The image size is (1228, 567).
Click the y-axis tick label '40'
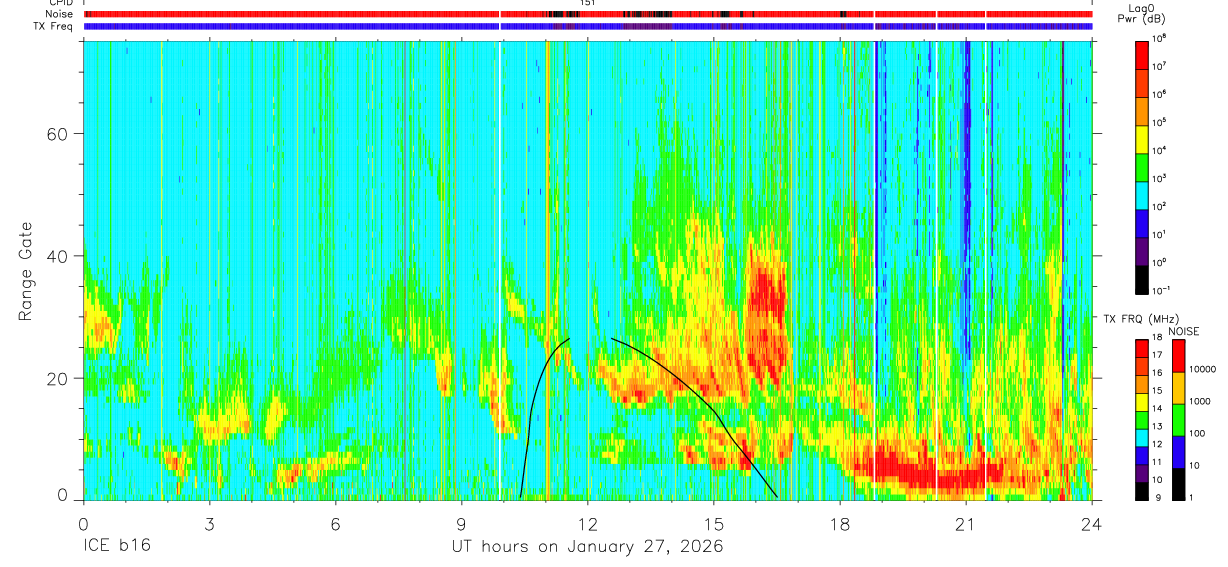(58, 255)
